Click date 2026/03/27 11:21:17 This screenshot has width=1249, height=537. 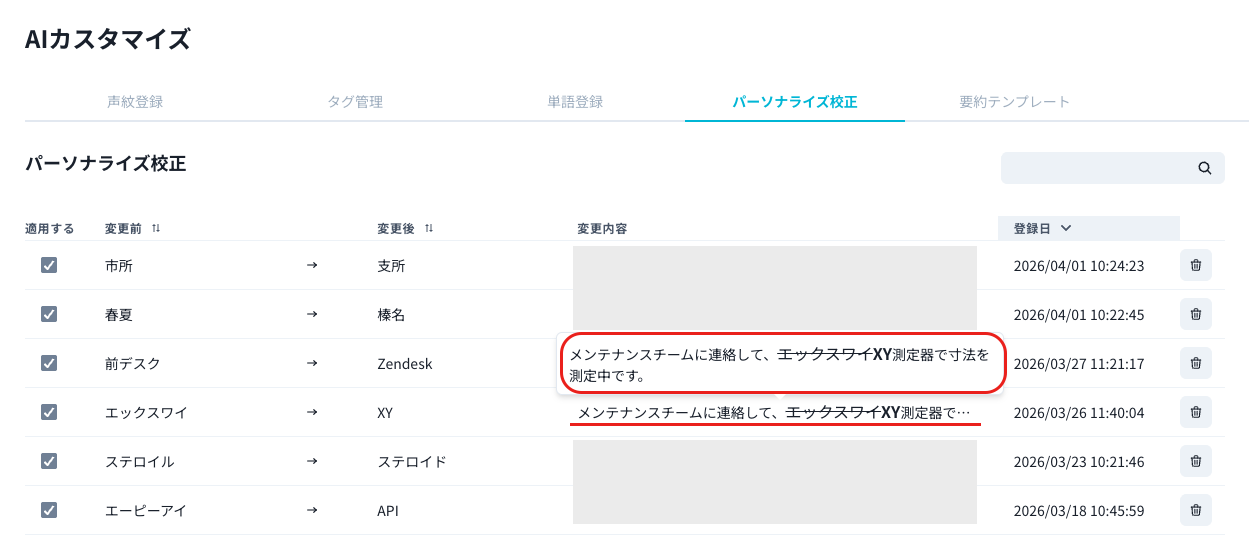pos(1079,363)
